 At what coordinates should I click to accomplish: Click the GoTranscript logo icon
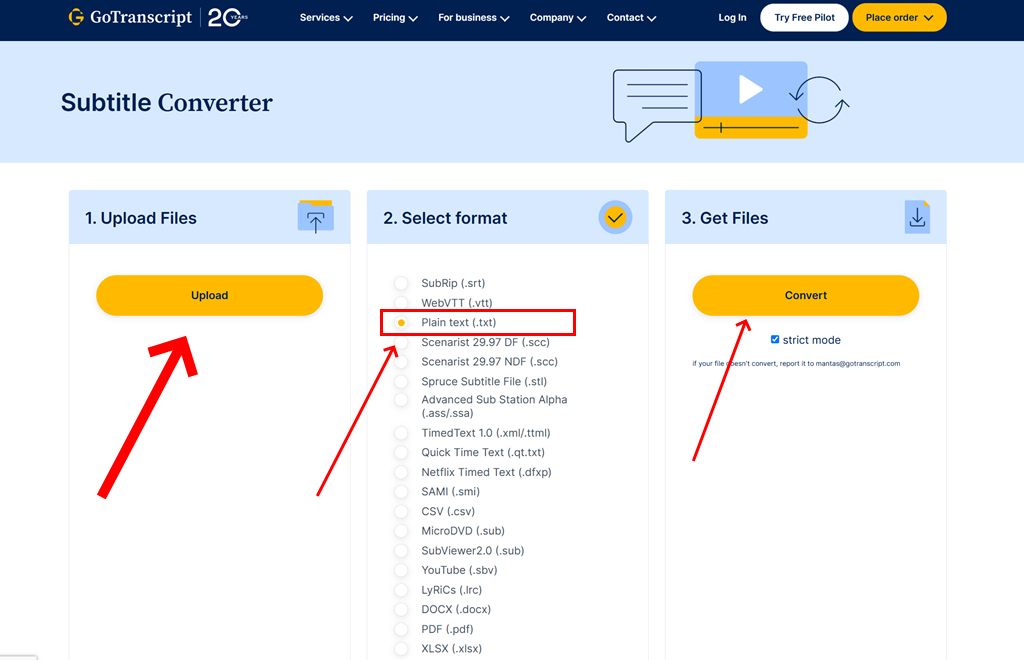[x=76, y=17]
